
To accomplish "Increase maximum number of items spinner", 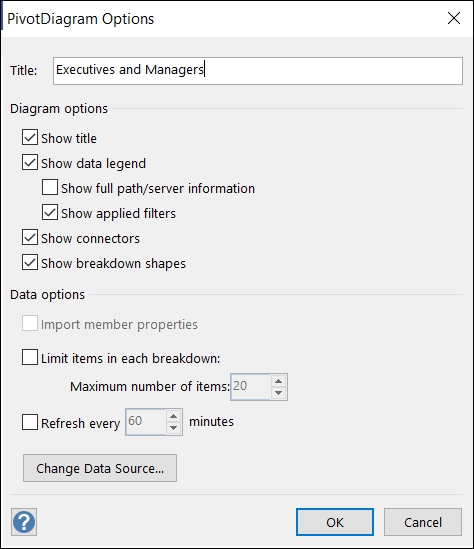I will coord(279,381).
